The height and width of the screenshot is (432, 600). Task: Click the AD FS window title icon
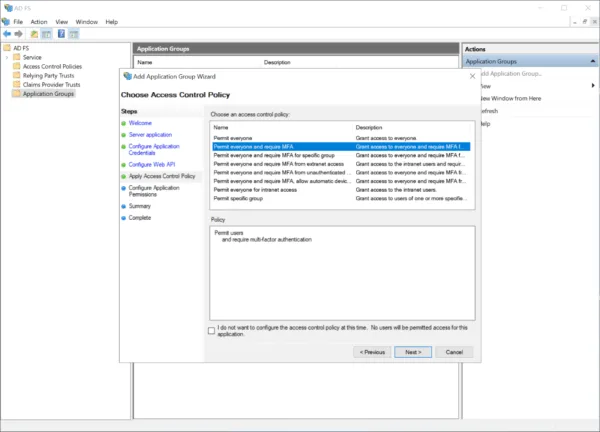[8, 8]
